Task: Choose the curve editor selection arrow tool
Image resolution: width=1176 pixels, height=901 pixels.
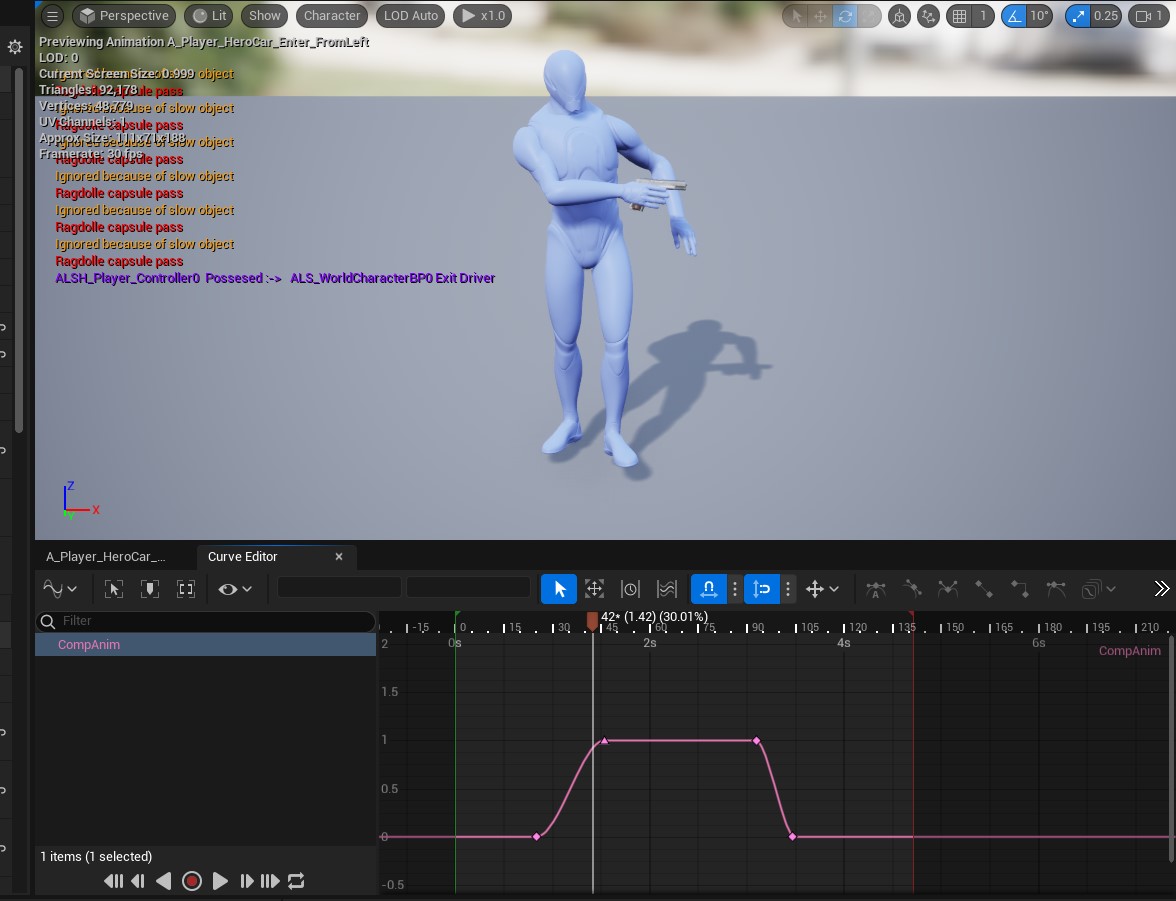Action: [x=559, y=589]
